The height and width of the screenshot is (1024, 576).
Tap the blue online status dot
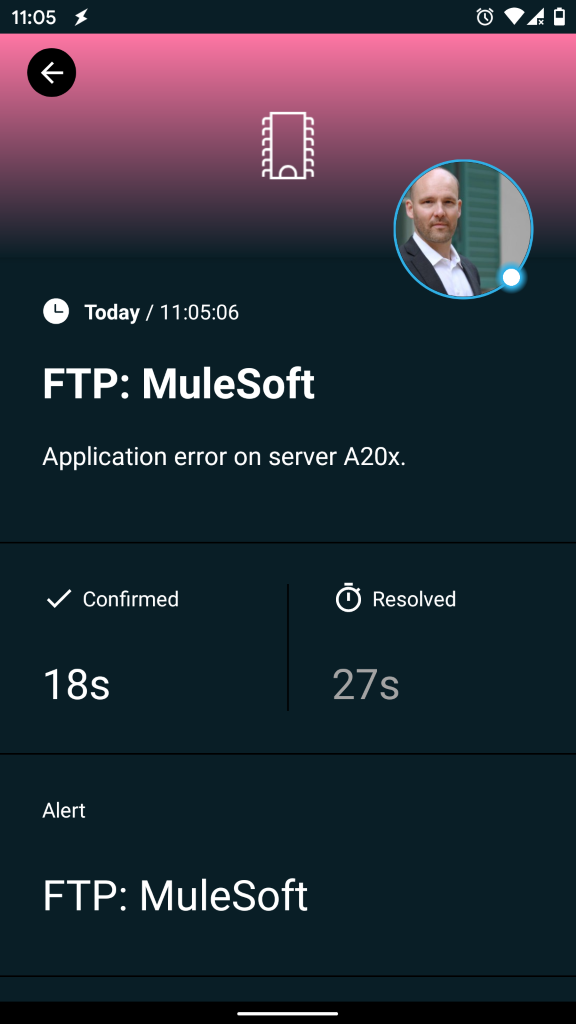pos(511,278)
